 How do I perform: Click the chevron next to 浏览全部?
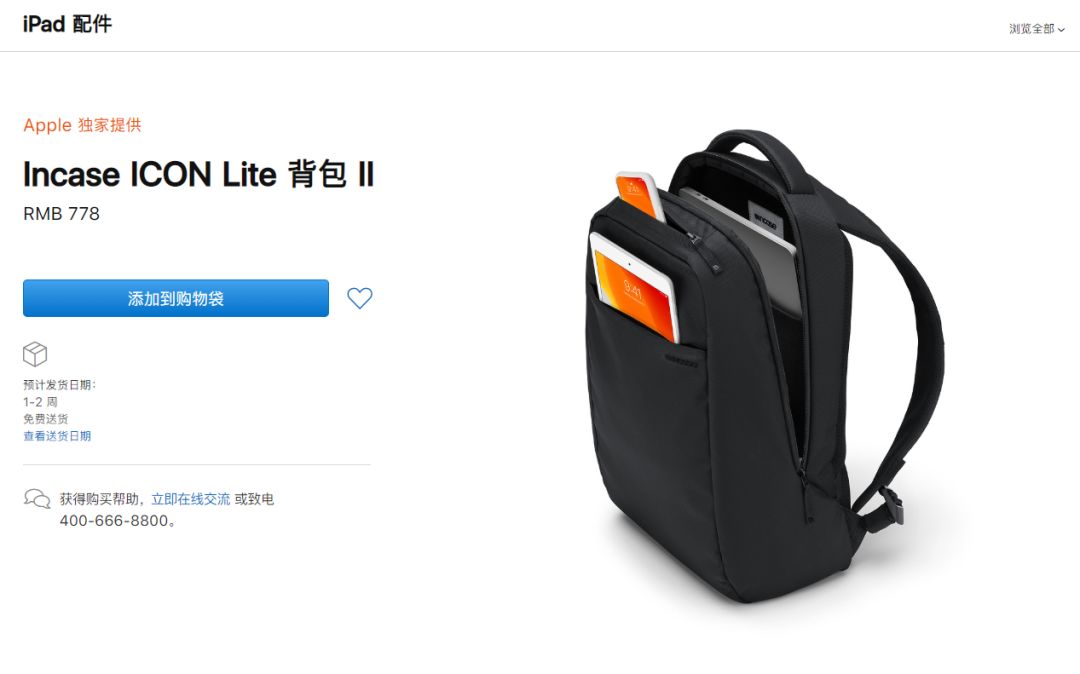point(1061,30)
